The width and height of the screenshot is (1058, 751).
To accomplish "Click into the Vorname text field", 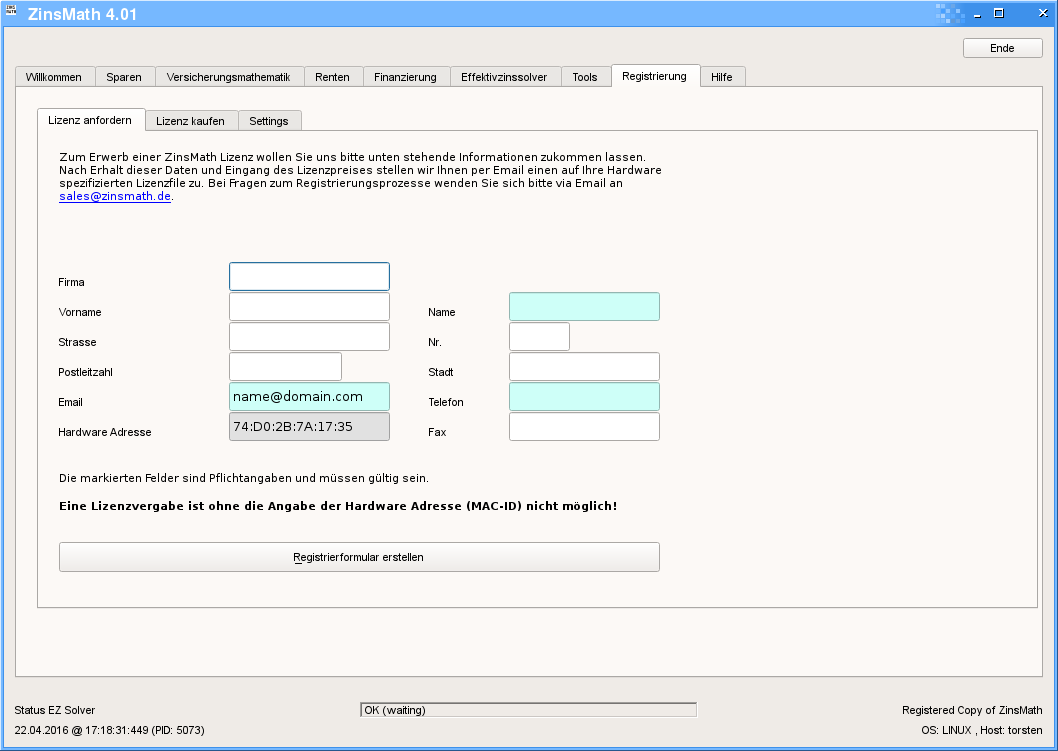I will (x=309, y=307).
